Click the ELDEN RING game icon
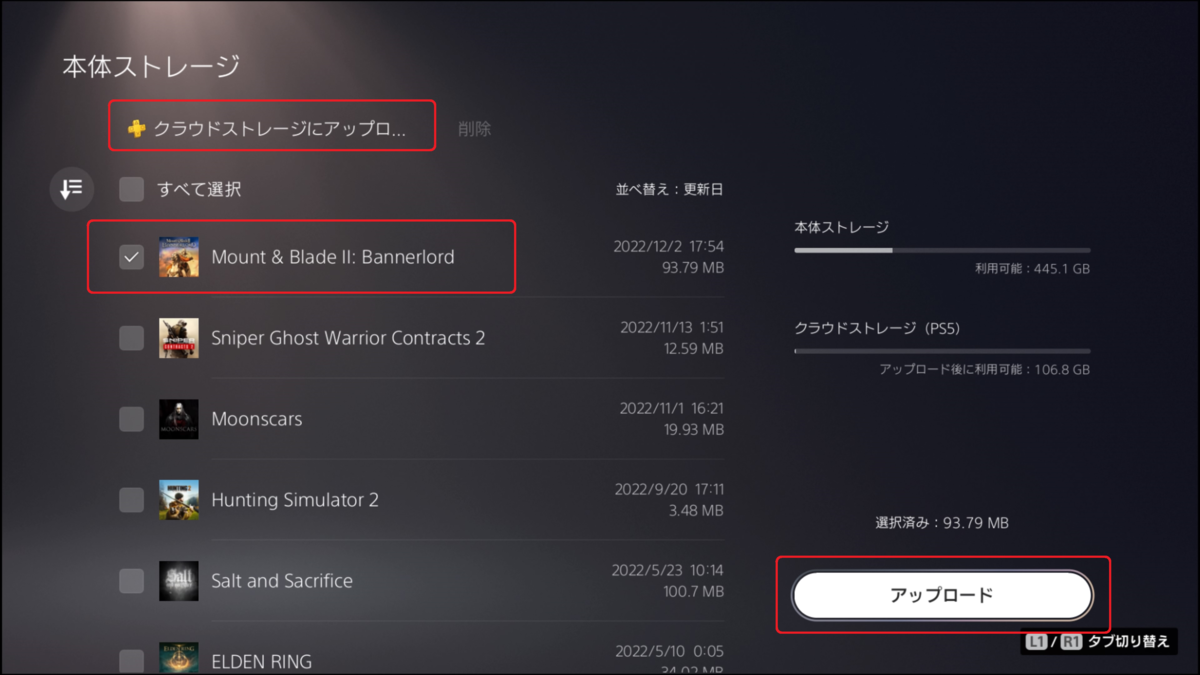The width and height of the screenshot is (1200, 675). click(x=179, y=658)
